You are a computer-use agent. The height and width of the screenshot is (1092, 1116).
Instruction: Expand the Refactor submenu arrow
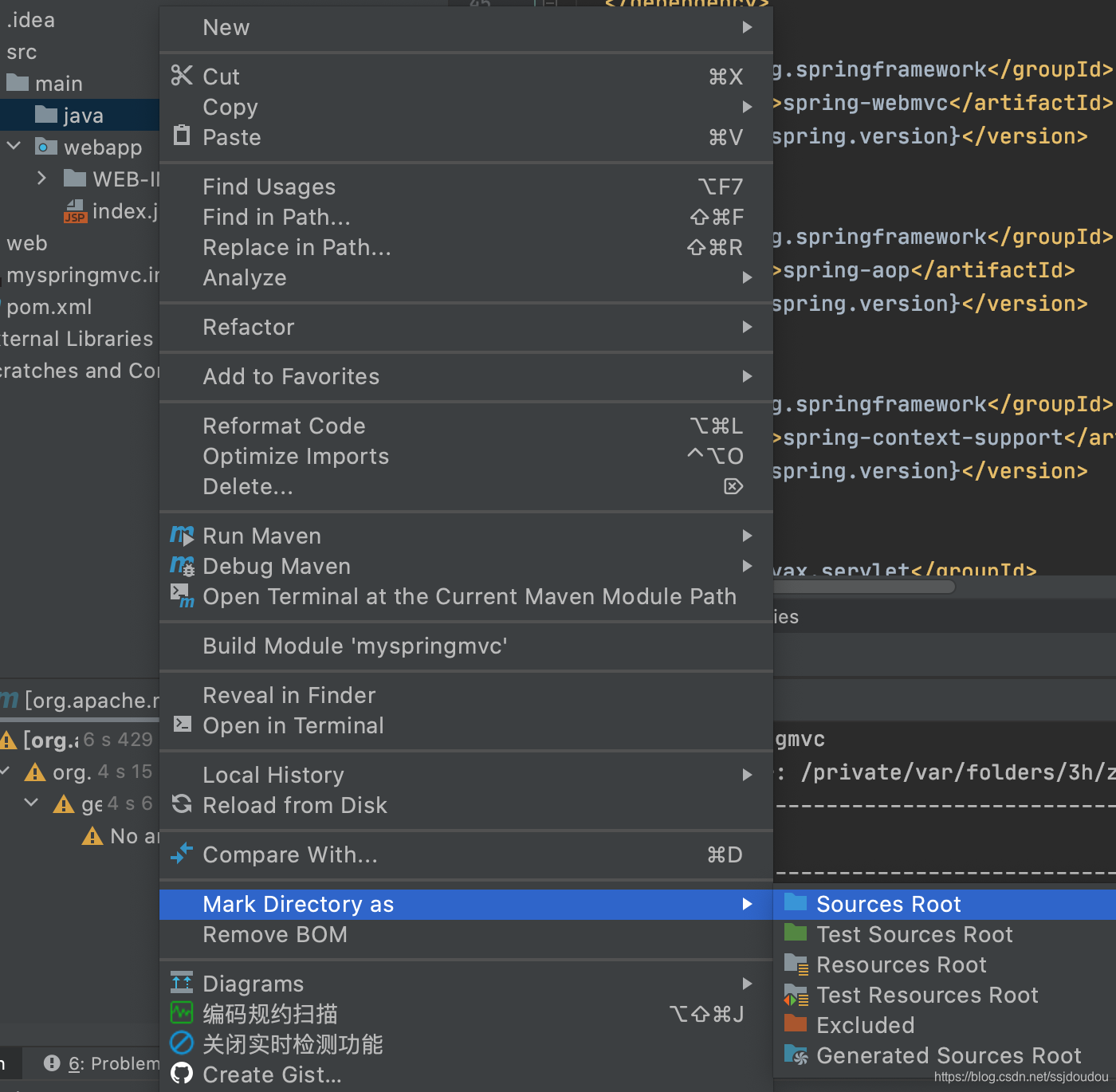pyautogui.click(x=747, y=327)
